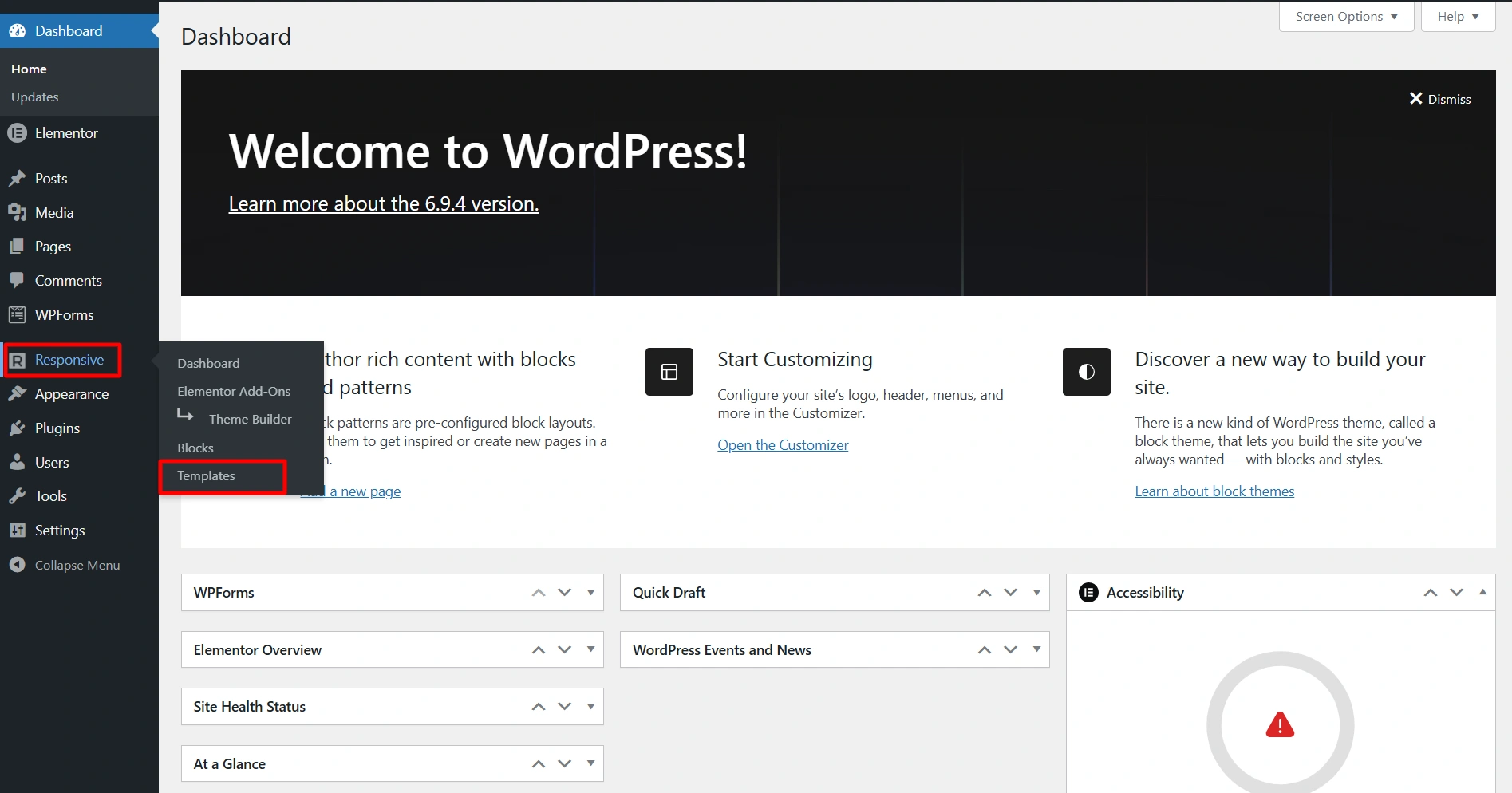Click the Media icon in sidebar
Viewport: 1512px width, 793px height.
[18, 213]
